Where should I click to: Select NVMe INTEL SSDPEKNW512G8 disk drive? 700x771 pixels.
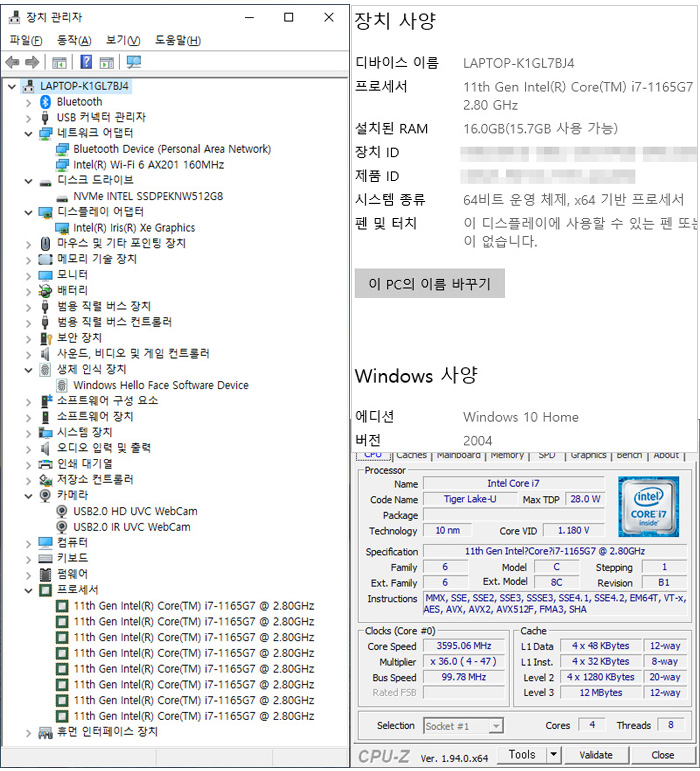(x=148, y=196)
